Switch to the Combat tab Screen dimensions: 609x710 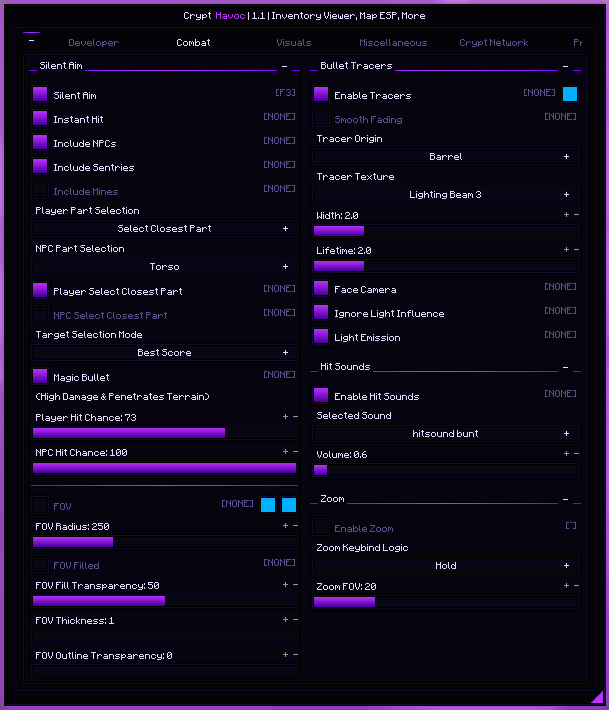pyautogui.click(x=193, y=43)
